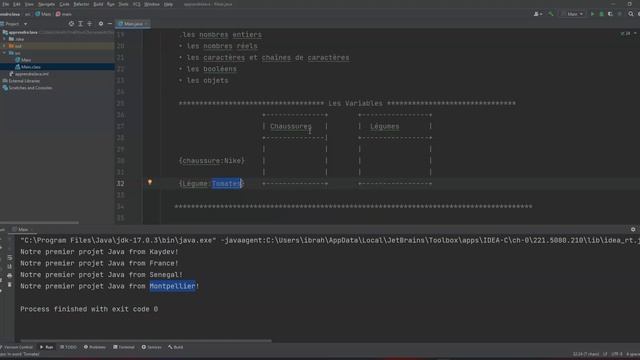
Task: Click the Clear All trash icon
Action: [10, 284]
